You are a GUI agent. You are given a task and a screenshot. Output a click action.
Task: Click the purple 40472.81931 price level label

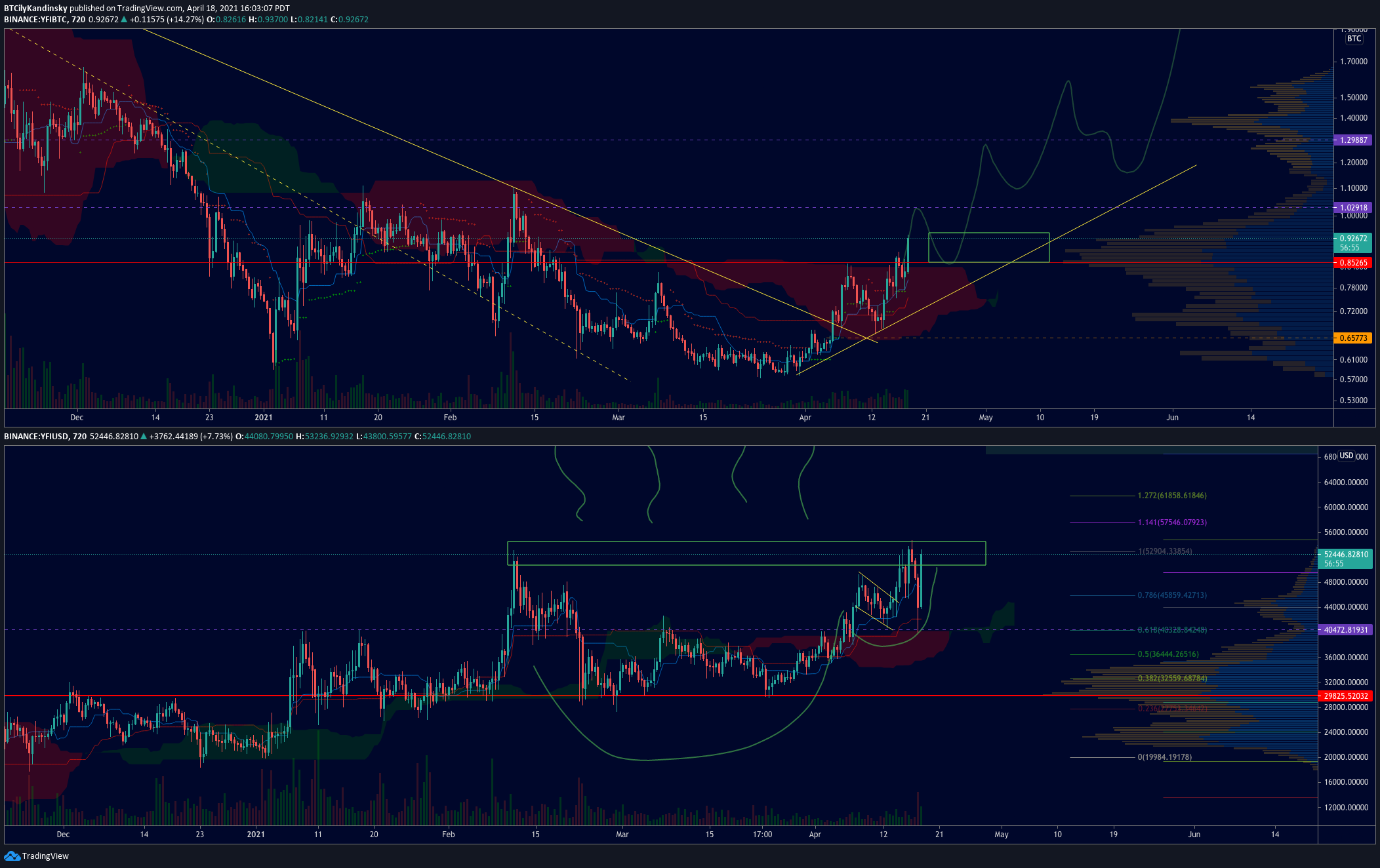pyautogui.click(x=1345, y=630)
